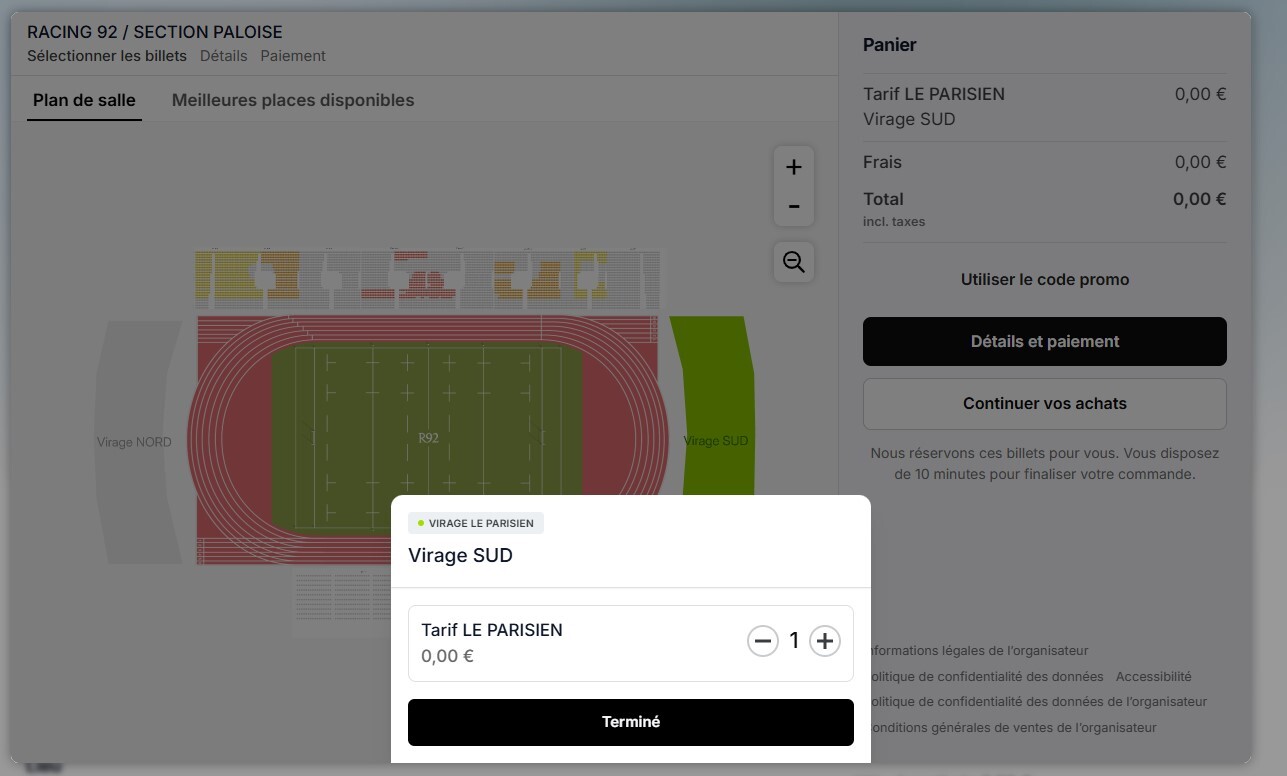Zoom out on the seating map
Viewport: 1287px width, 776px height.
pyautogui.click(x=794, y=207)
